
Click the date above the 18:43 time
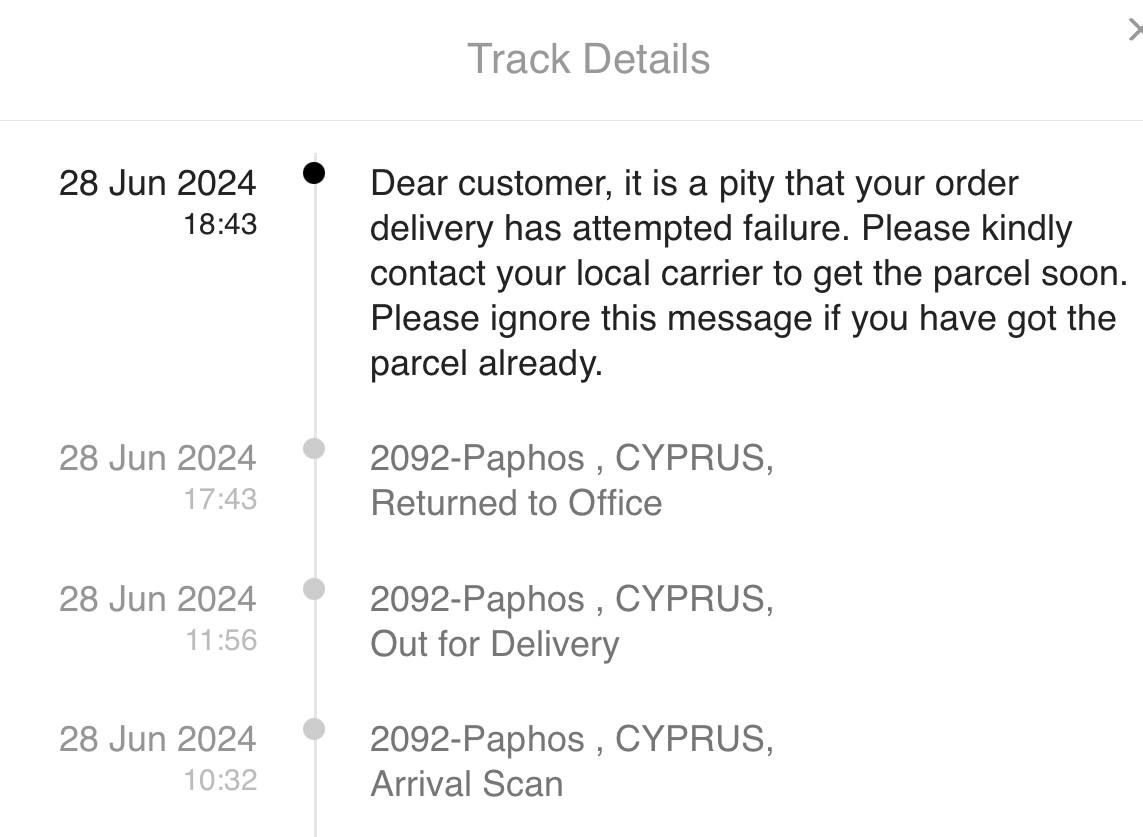(157, 184)
